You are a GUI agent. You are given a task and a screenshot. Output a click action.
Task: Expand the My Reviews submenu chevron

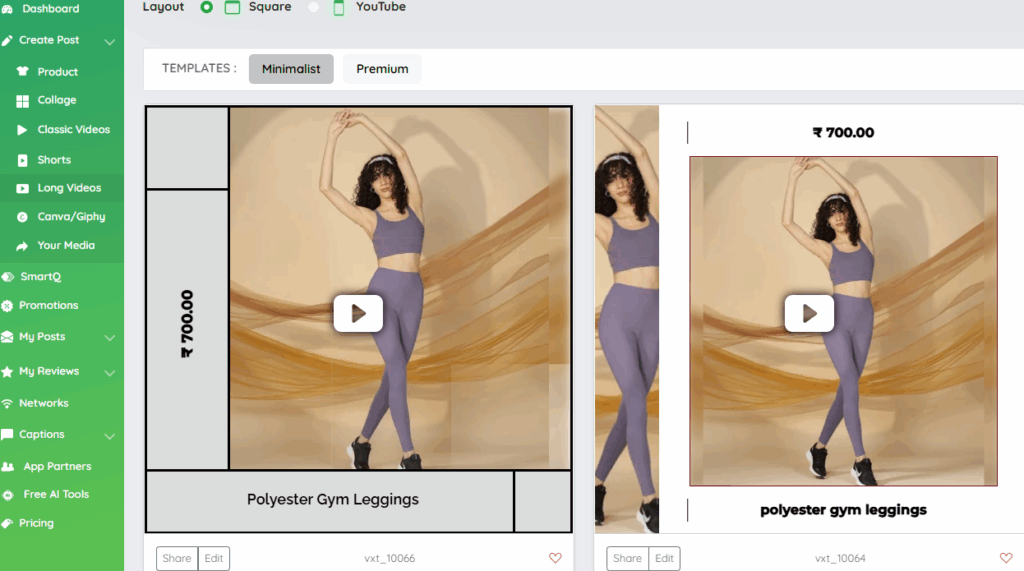tap(110, 372)
